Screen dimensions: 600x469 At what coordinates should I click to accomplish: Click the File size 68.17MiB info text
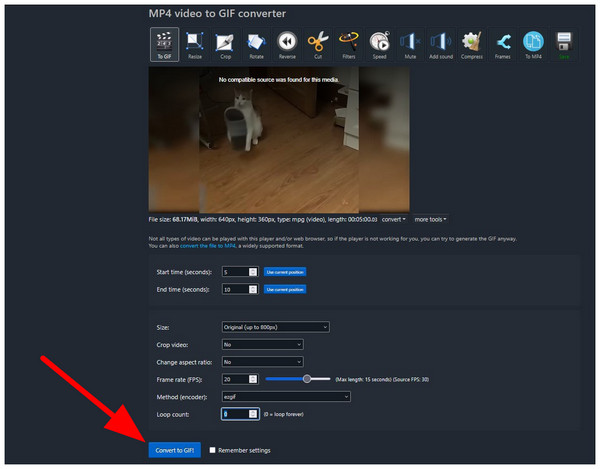point(263,219)
